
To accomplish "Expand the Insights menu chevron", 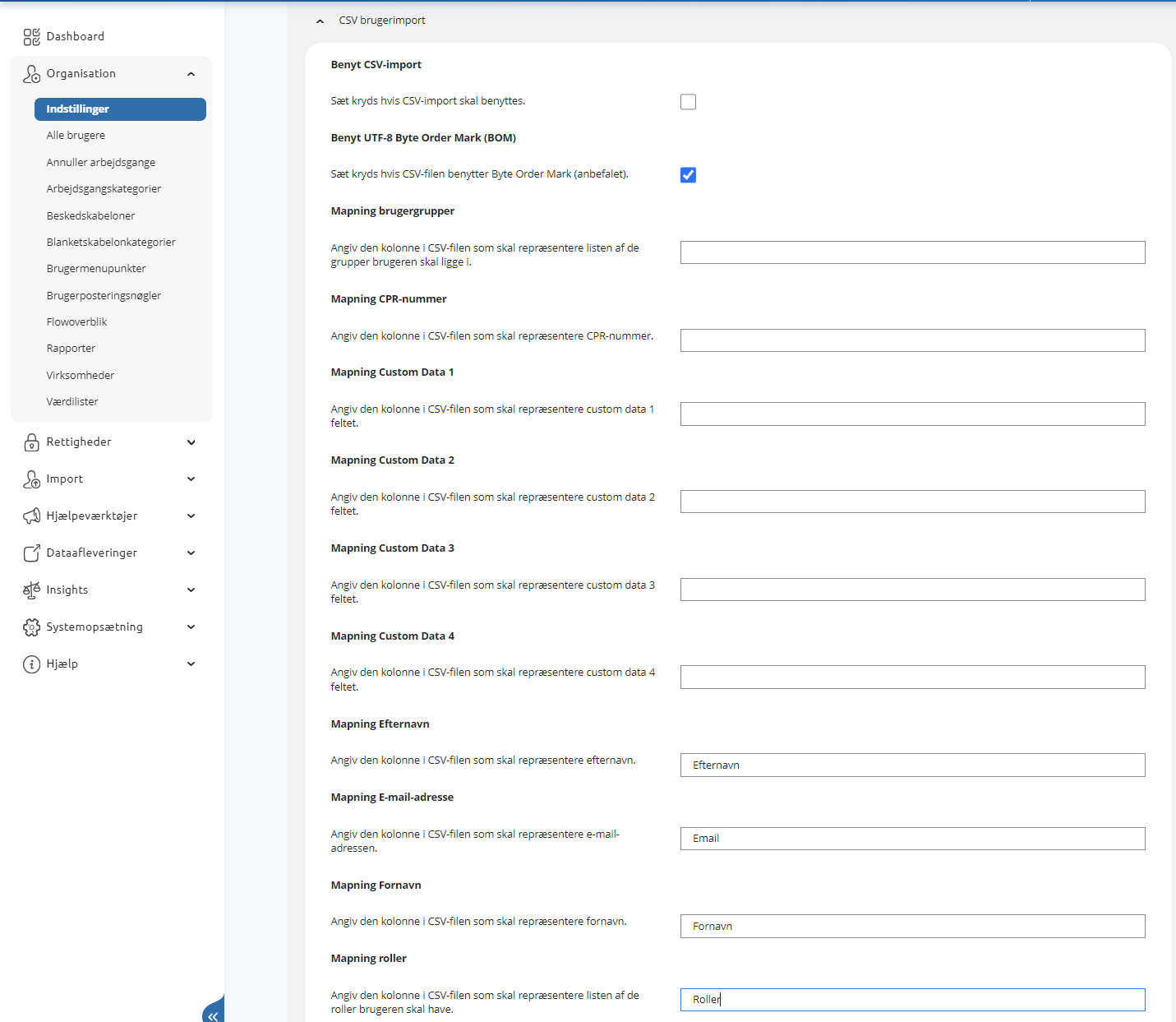I will 191,590.
